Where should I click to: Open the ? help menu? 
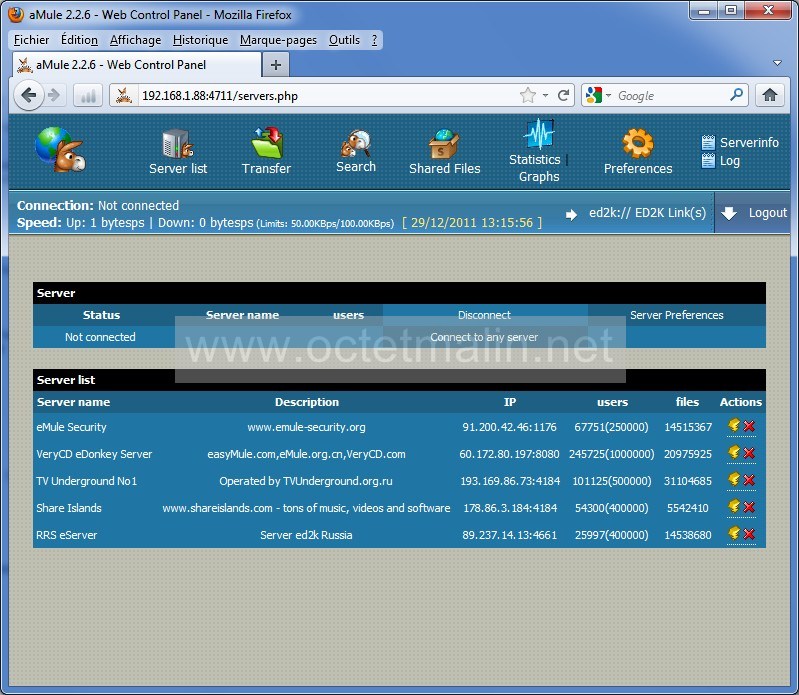point(375,40)
